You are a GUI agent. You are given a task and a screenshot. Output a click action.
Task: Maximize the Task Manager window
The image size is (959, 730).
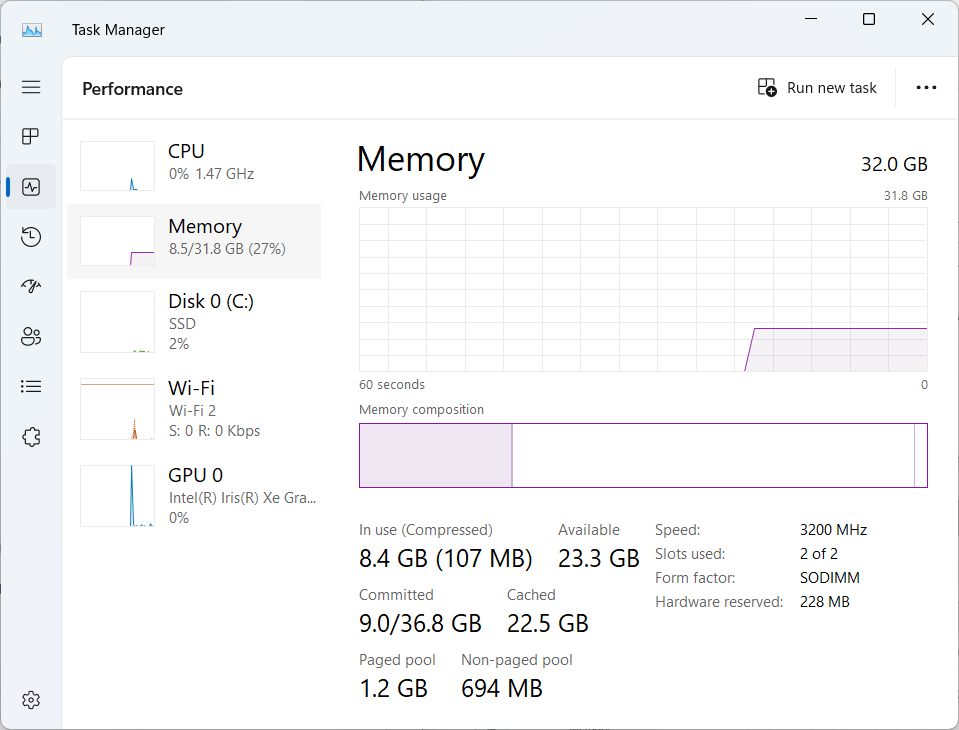(x=868, y=20)
